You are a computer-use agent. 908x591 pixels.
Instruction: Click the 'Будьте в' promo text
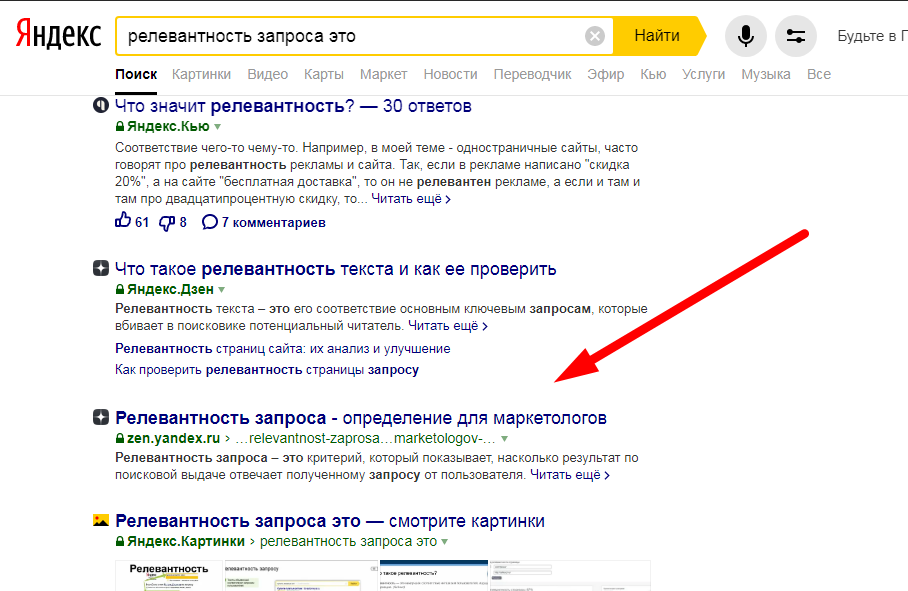point(872,36)
